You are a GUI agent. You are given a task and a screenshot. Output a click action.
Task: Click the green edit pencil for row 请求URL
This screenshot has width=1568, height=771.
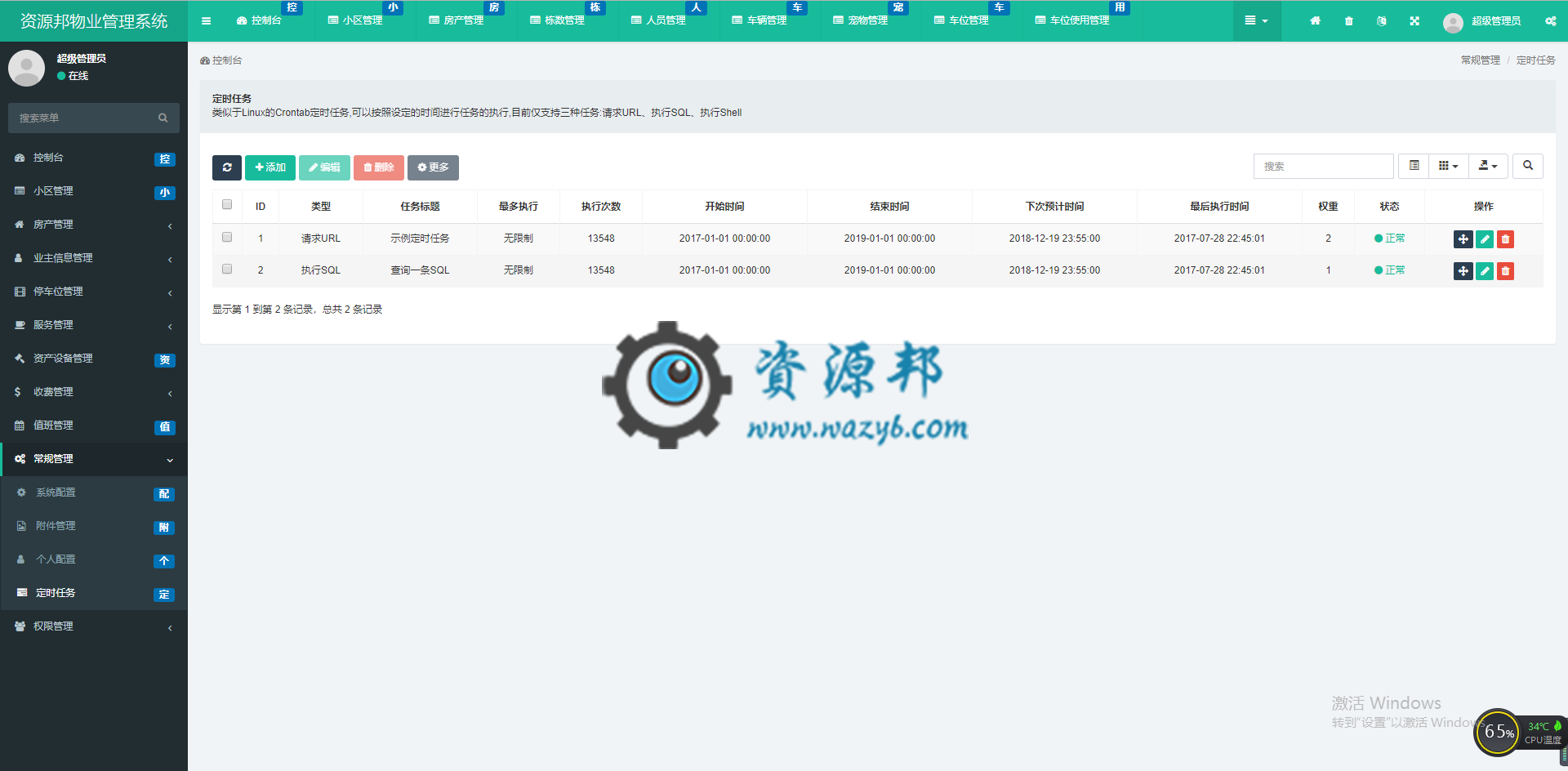coord(1485,238)
